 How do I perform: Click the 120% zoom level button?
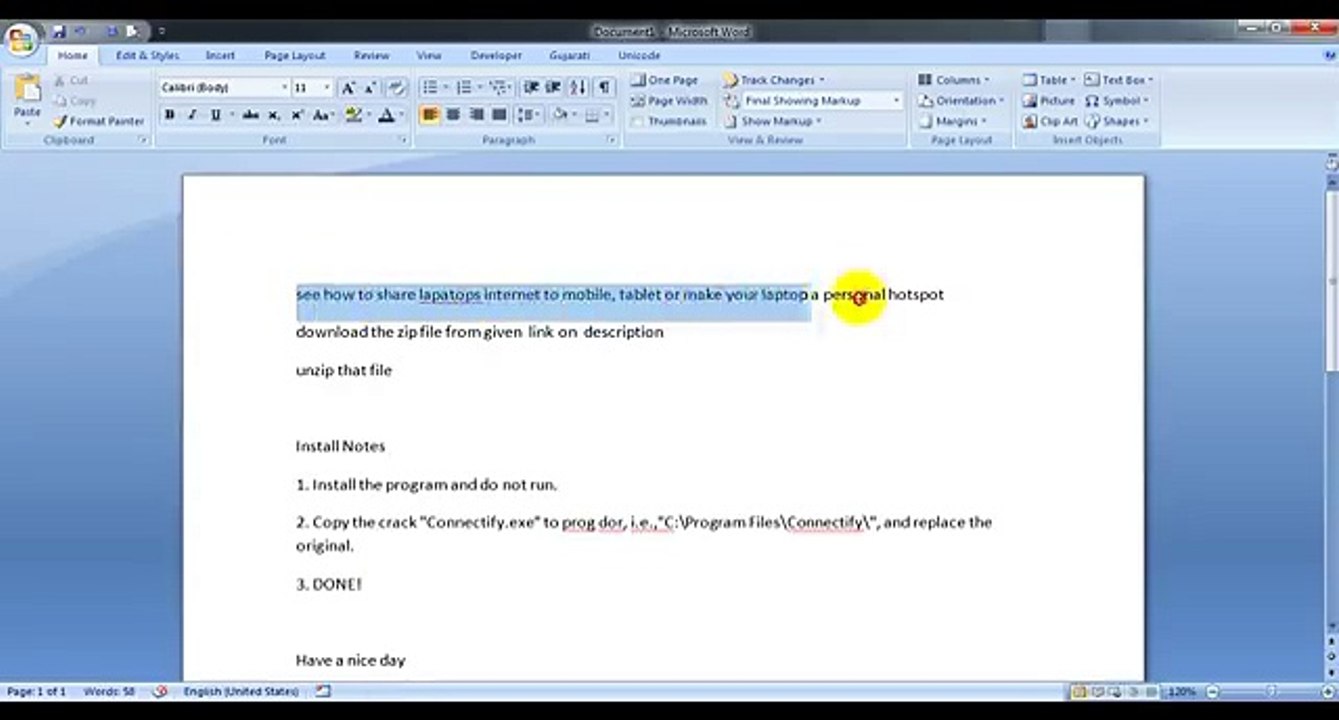click(1182, 691)
